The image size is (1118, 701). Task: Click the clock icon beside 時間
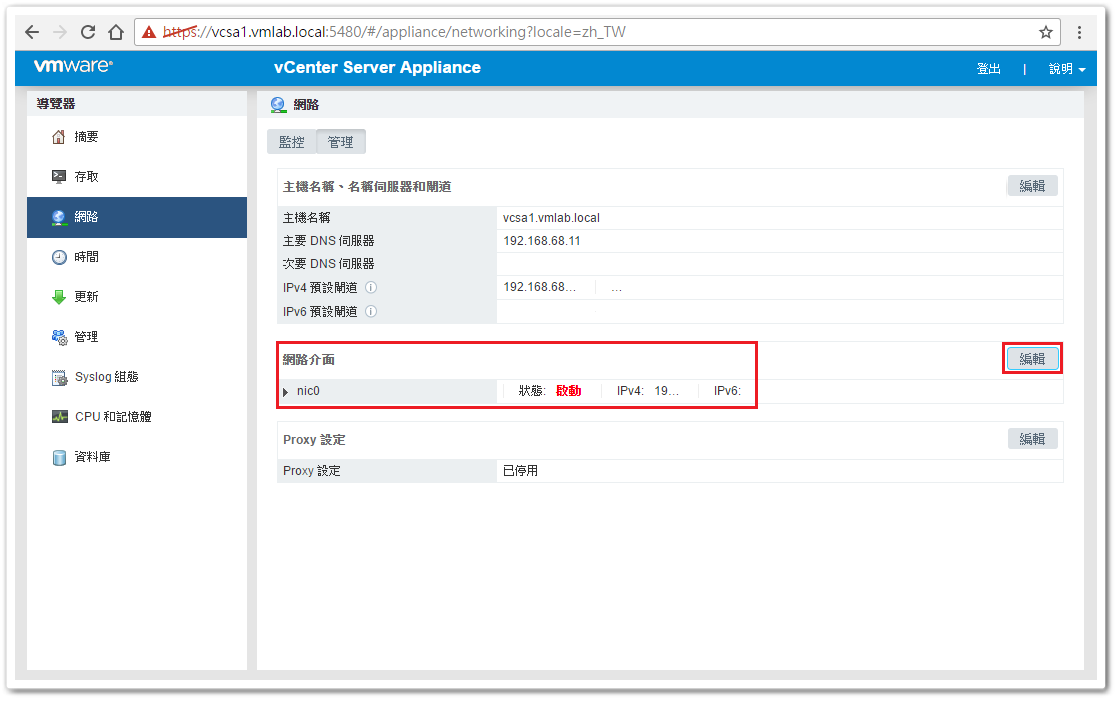pyautogui.click(x=58, y=257)
